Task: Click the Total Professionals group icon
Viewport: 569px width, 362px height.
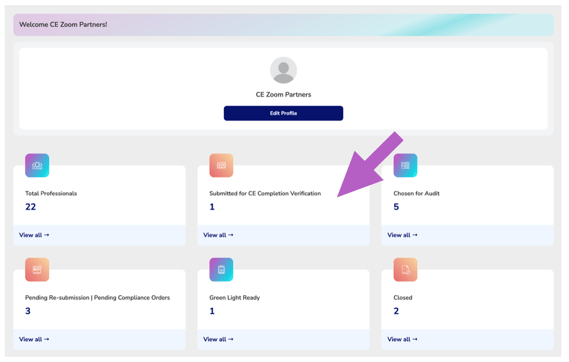Action: 37,165
